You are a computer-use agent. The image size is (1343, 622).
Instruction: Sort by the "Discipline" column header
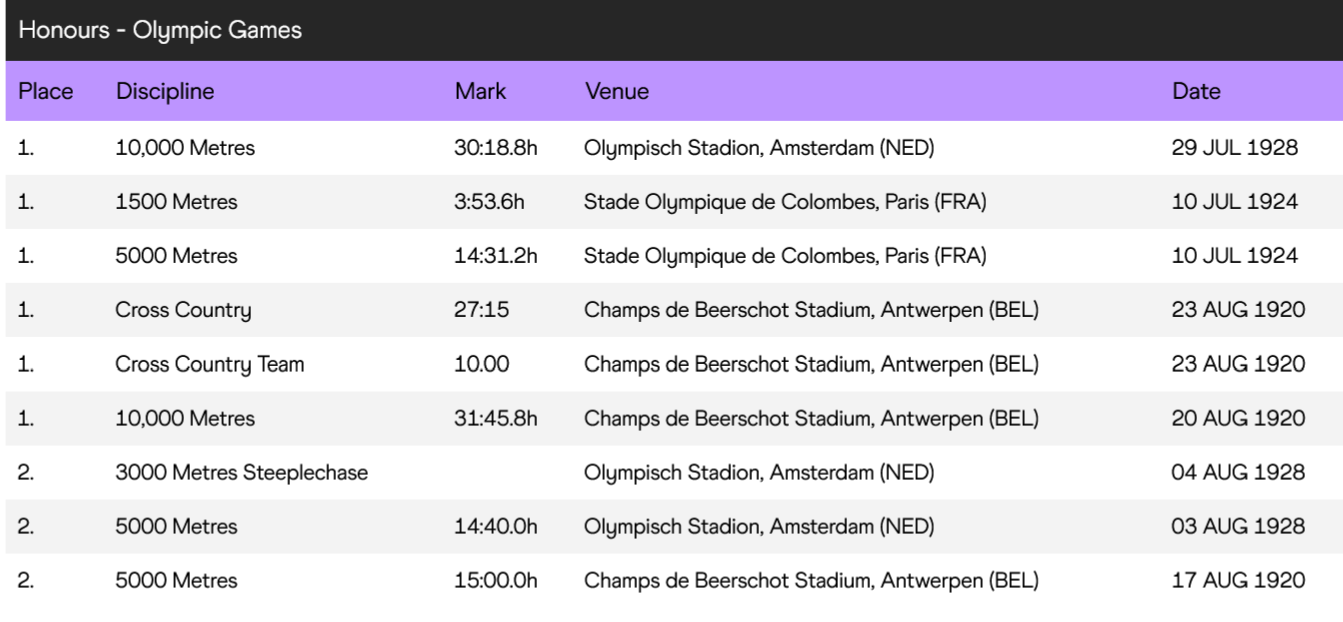[x=165, y=91]
